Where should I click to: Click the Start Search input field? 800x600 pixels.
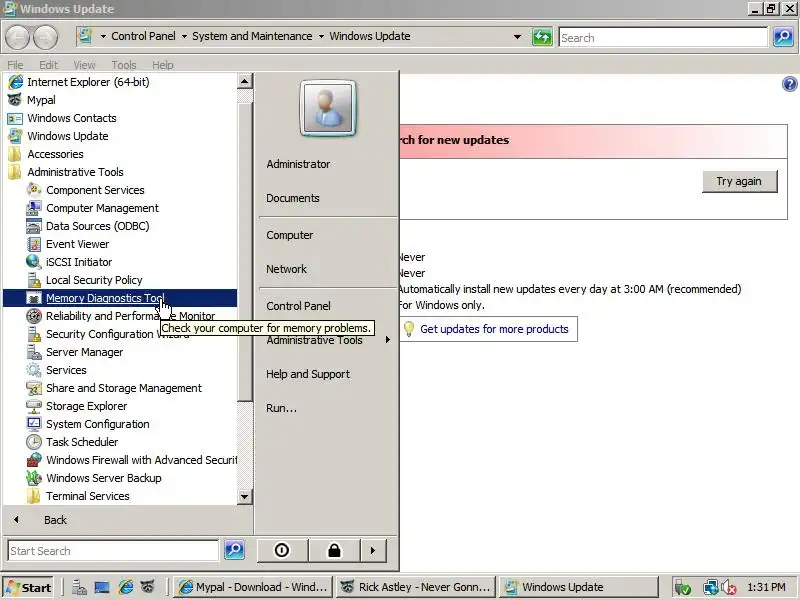[x=113, y=551]
